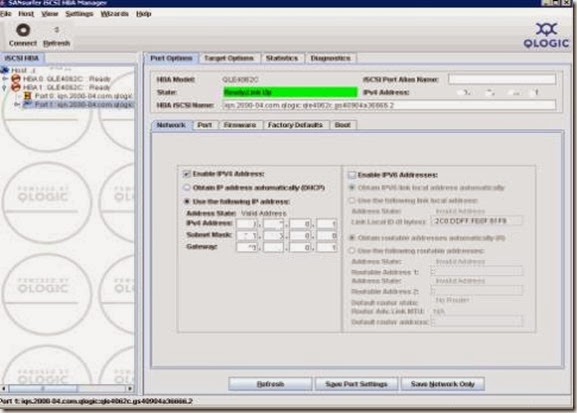This screenshot has width=577, height=413.
Task: Switch to the Port Options tab
Action: (x=171, y=58)
